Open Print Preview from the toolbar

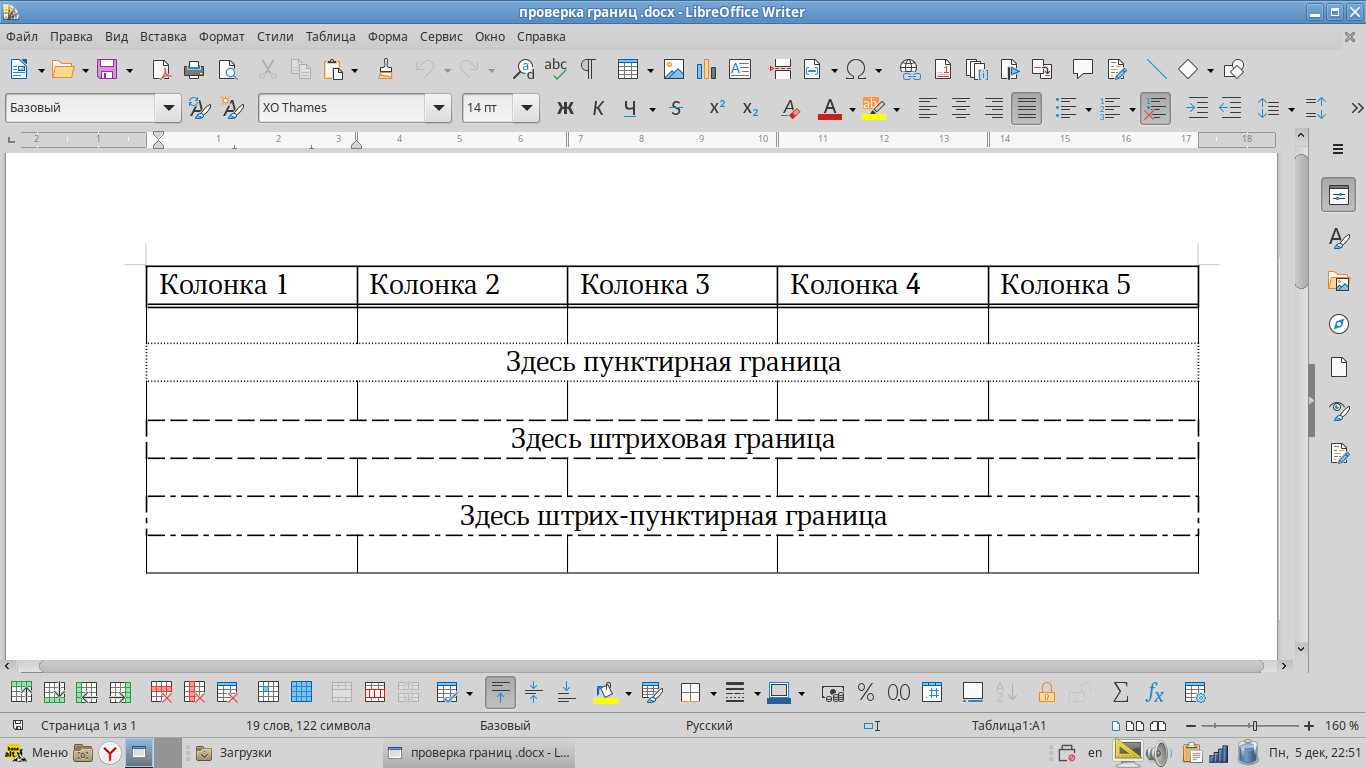tap(227, 70)
